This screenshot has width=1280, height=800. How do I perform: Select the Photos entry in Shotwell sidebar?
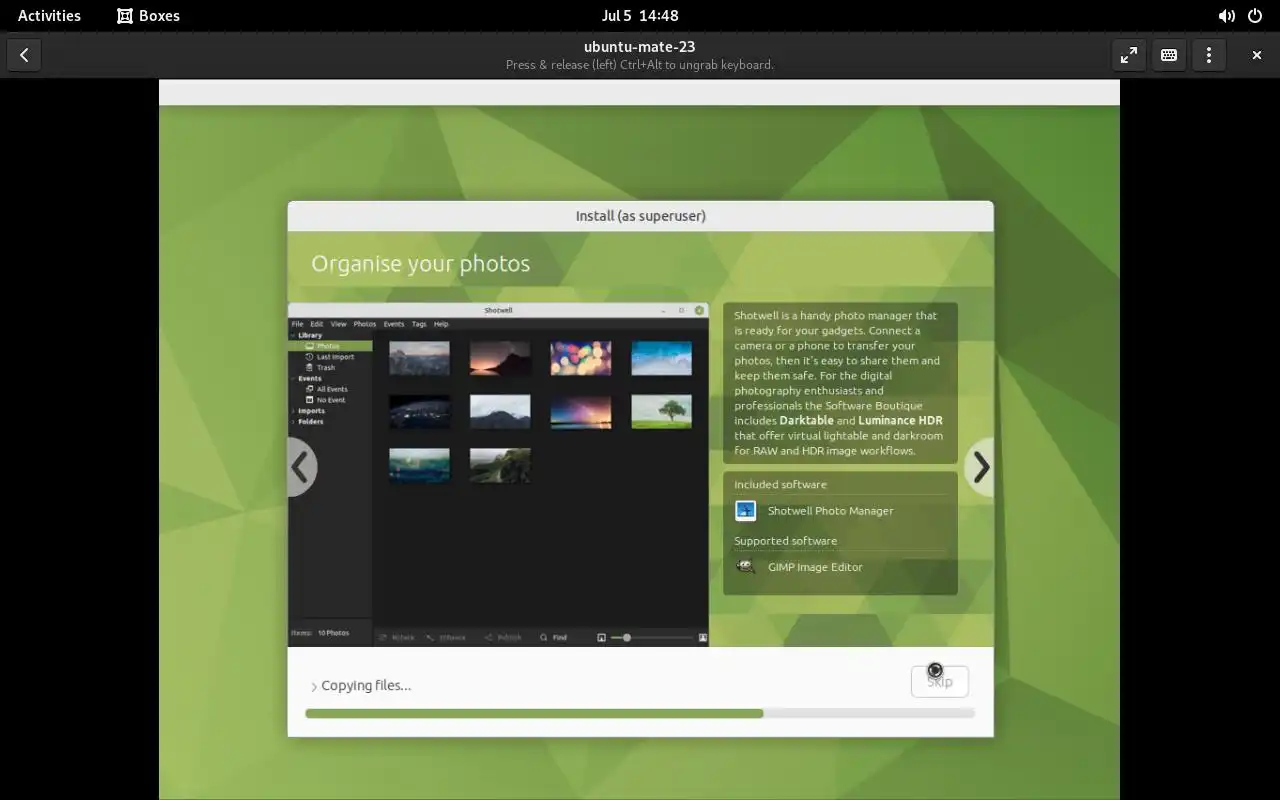coord(331,346)
